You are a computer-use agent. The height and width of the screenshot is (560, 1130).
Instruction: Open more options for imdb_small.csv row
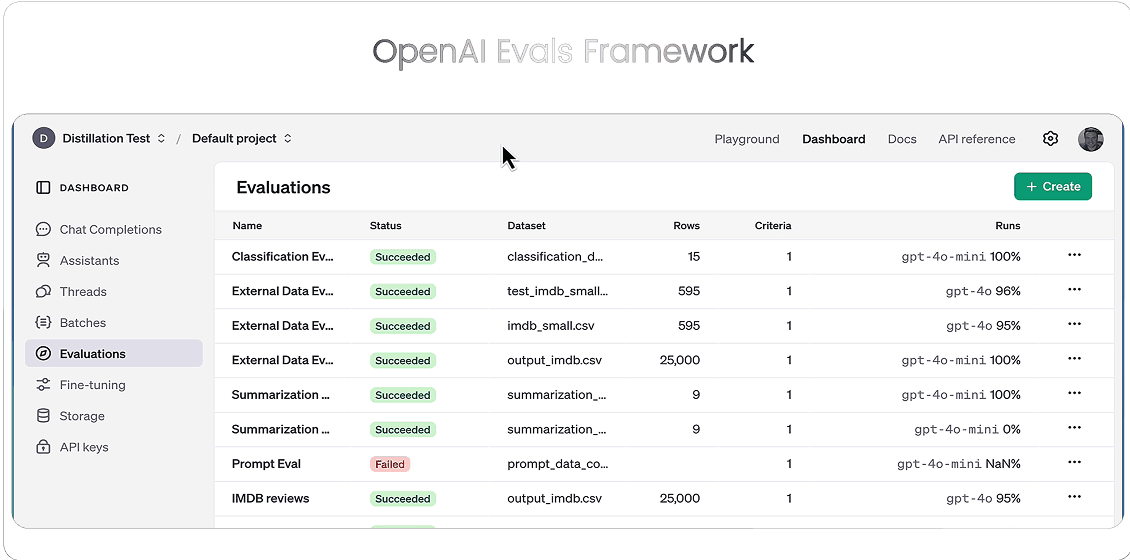click(x=1074, y=324)
